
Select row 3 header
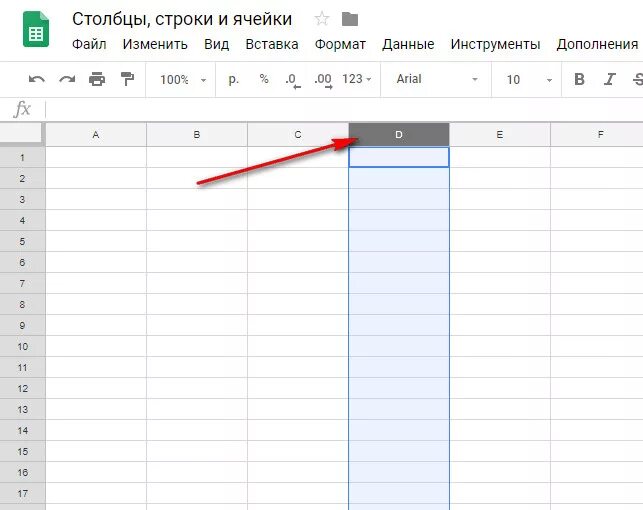(x=22, y=199)
